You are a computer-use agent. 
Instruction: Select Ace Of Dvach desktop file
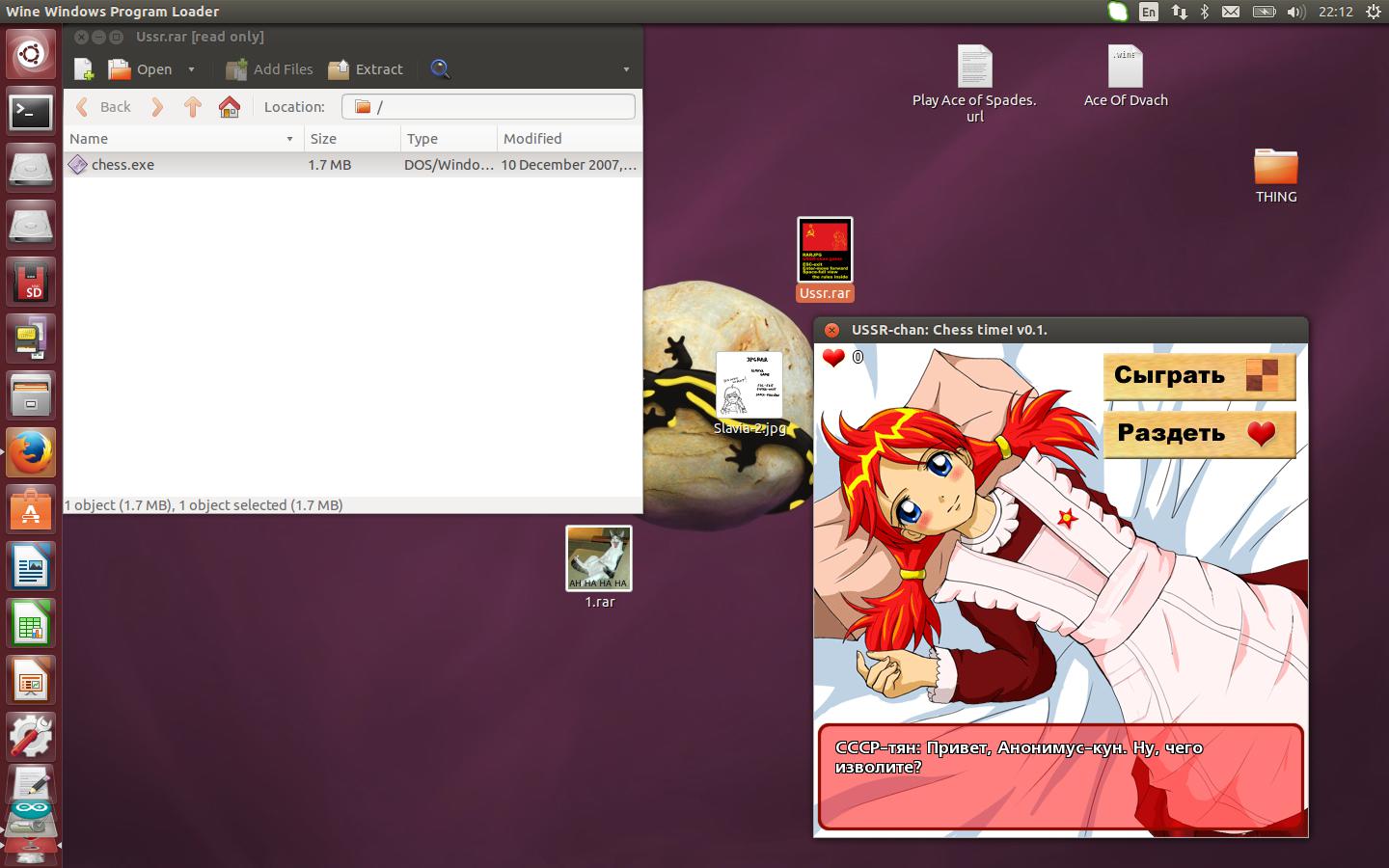(1126, 76)
